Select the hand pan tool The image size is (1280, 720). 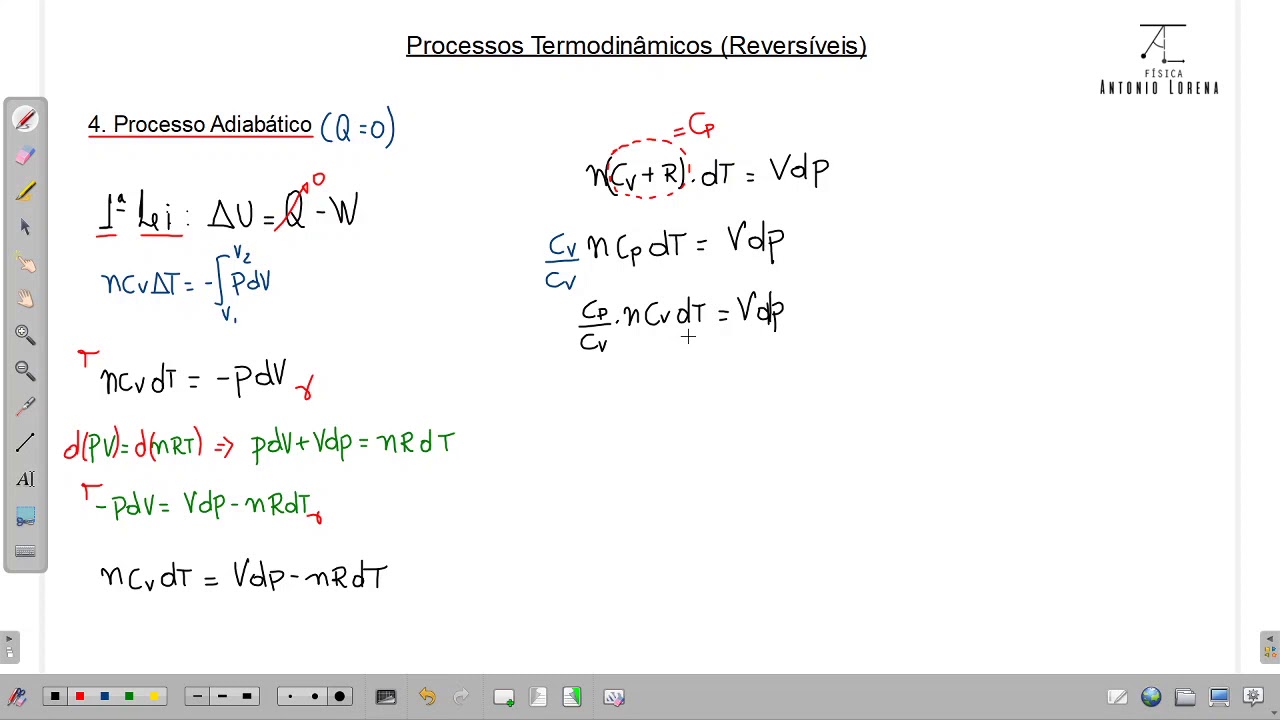point(25,299)
